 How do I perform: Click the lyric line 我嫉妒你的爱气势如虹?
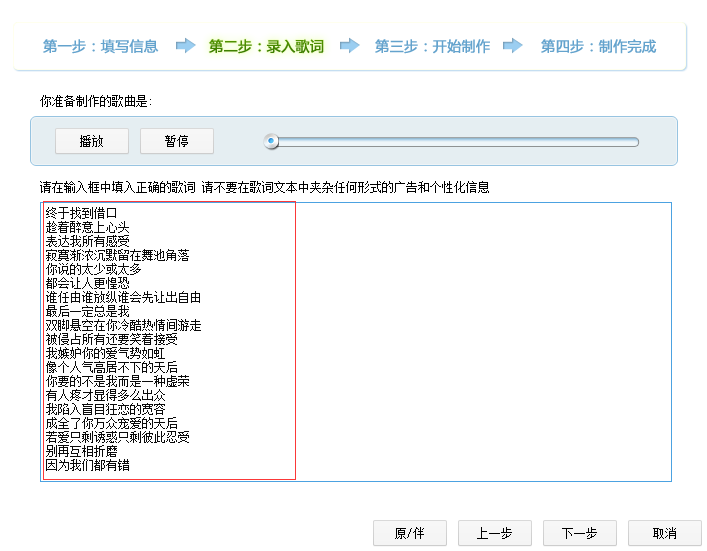click(x=106, y=353)
